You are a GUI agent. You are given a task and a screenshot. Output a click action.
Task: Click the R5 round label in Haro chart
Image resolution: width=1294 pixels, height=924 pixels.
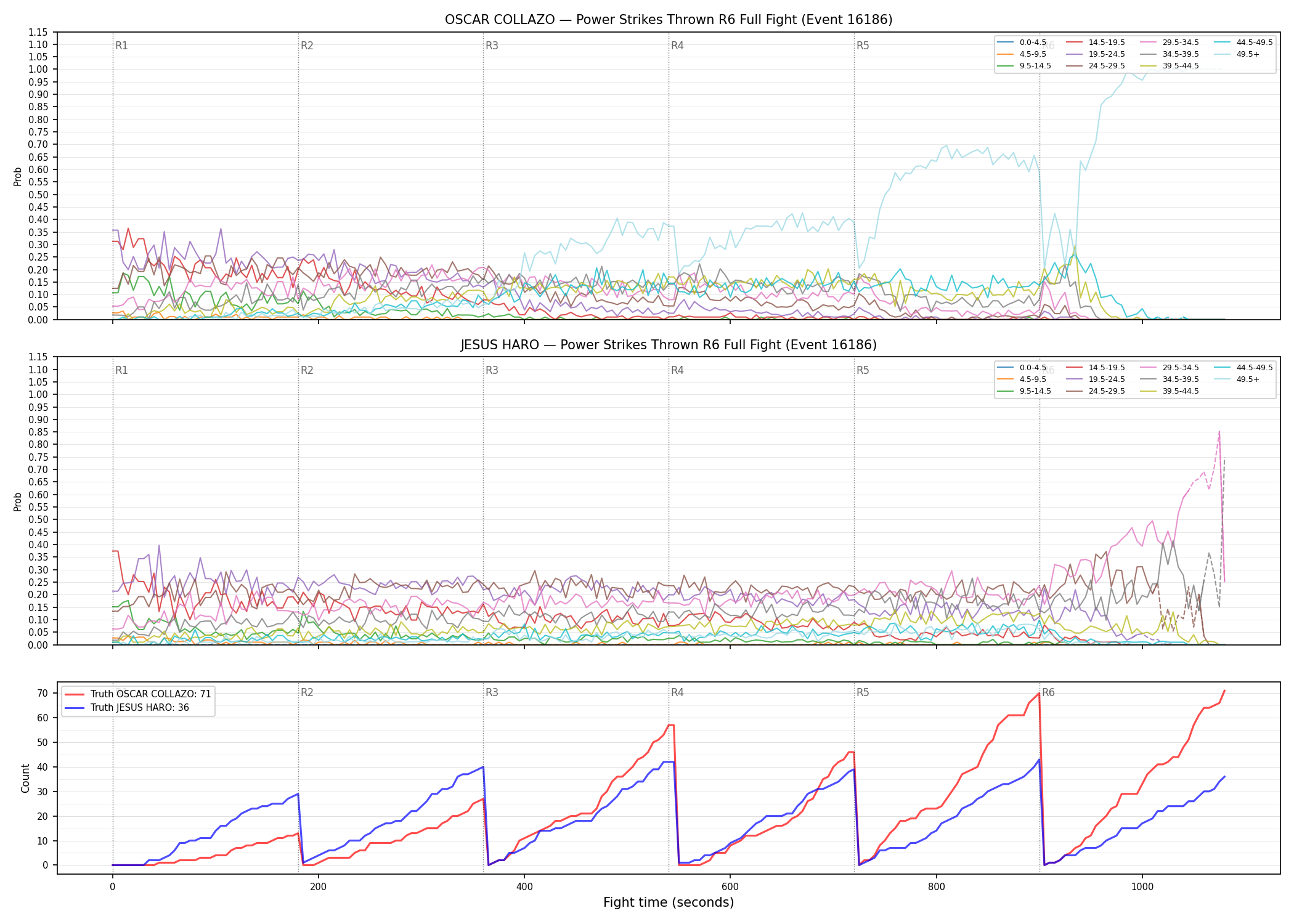point(863,371)
